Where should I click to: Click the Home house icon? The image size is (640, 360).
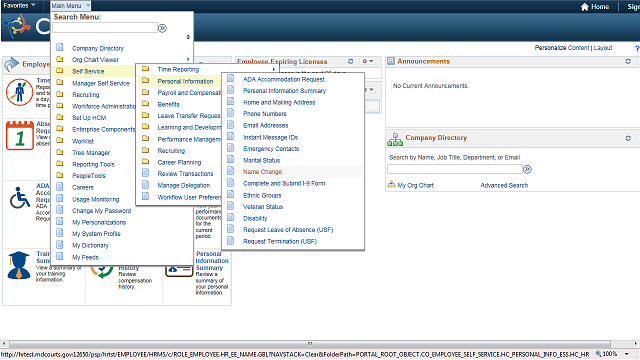(x=584, y=7)
